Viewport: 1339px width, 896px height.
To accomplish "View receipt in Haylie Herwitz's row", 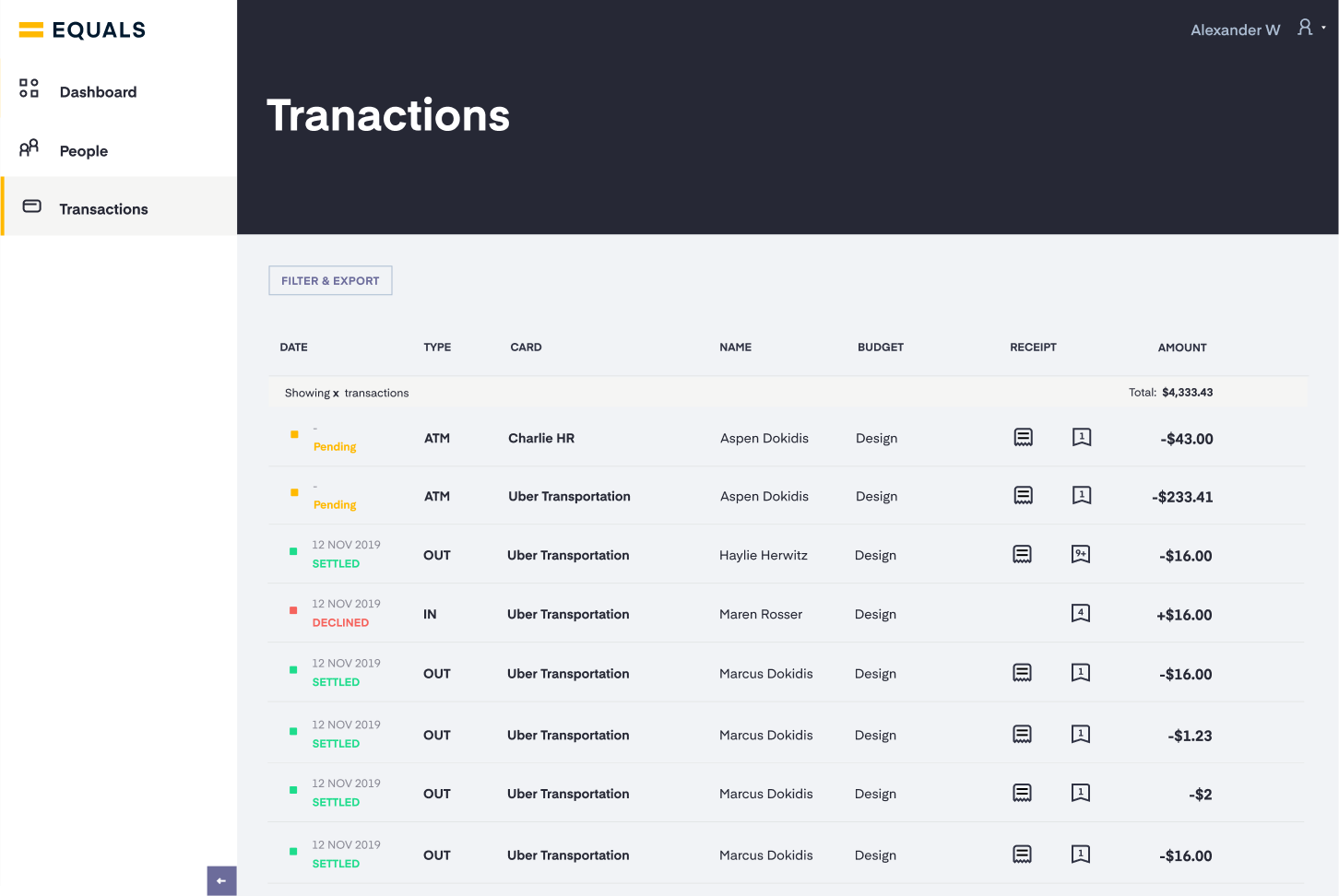I will tap(1023, 554).
